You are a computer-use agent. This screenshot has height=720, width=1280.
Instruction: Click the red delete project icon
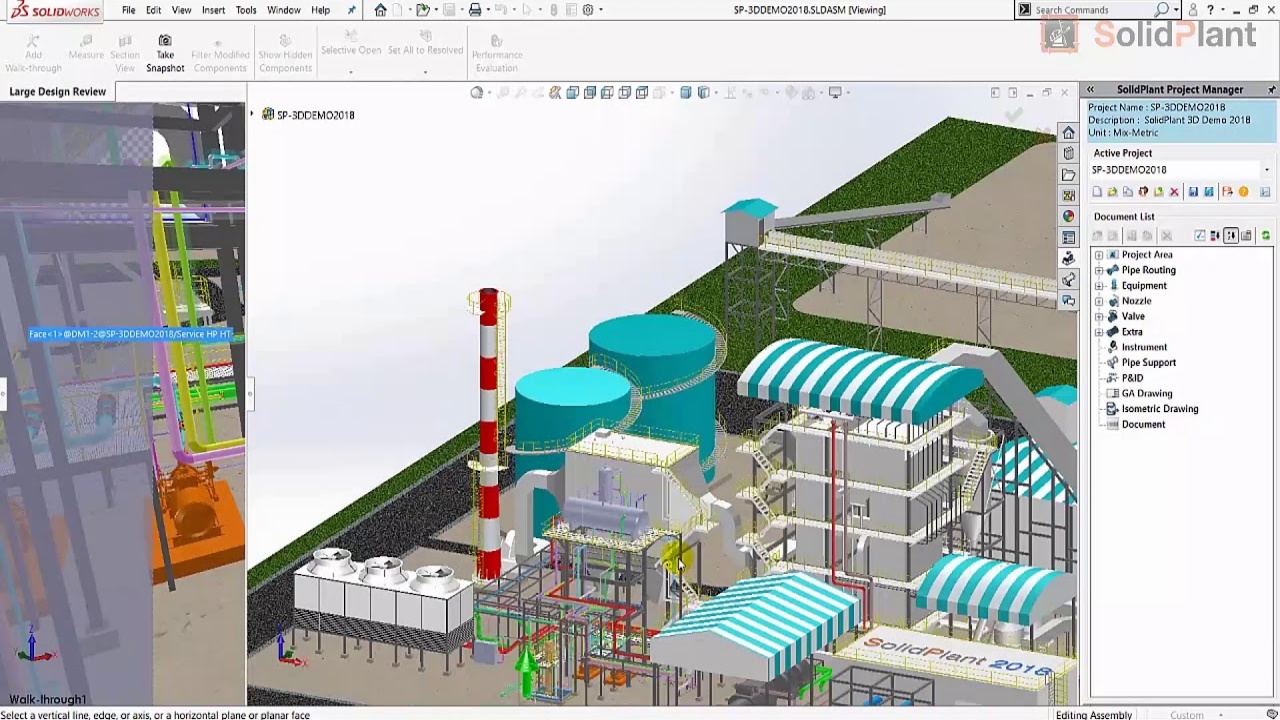1174,192
